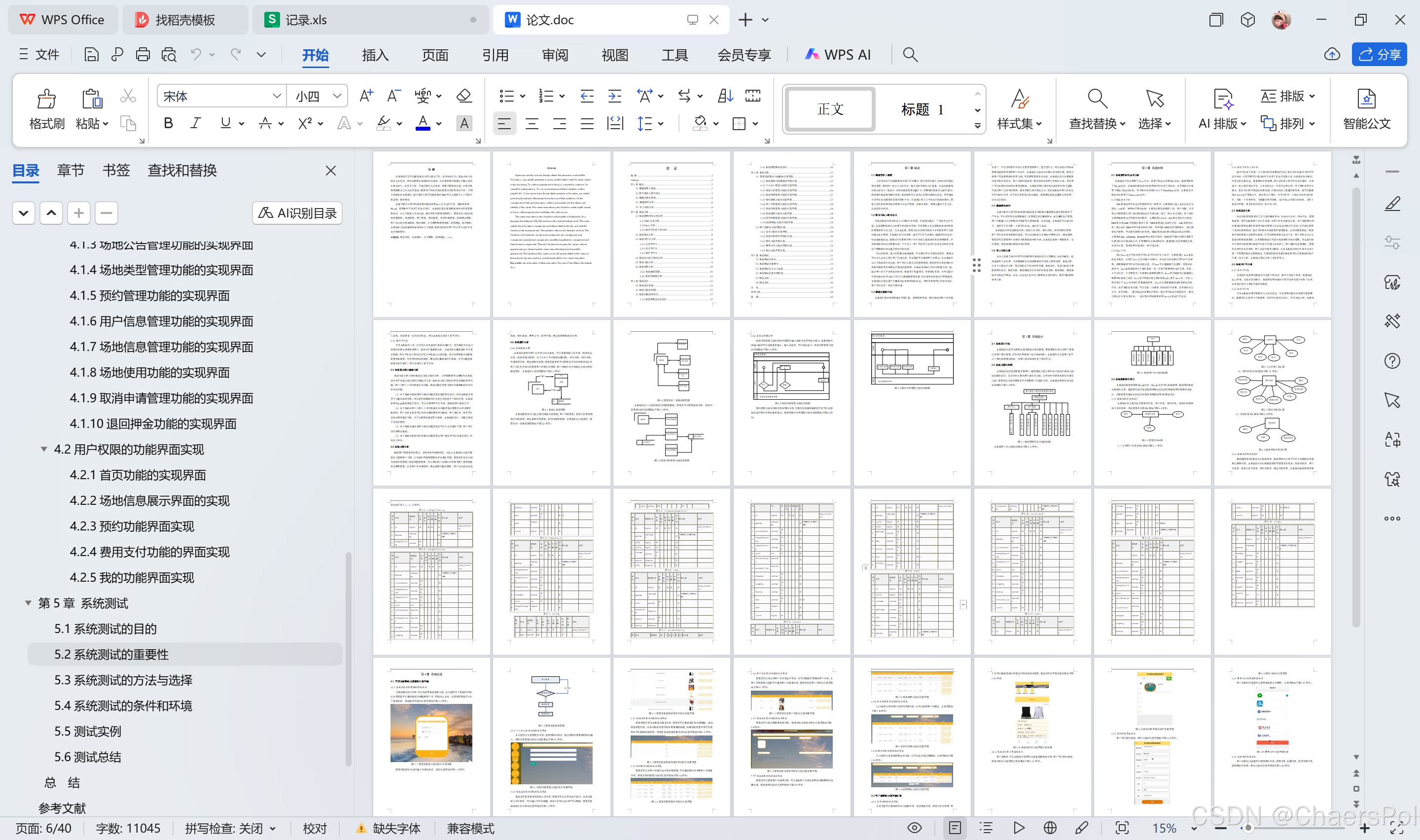Viewport: 1420px width, 840px height.
Task: Click the Decrease Font Size icon
Action: [x=394, y=96]
